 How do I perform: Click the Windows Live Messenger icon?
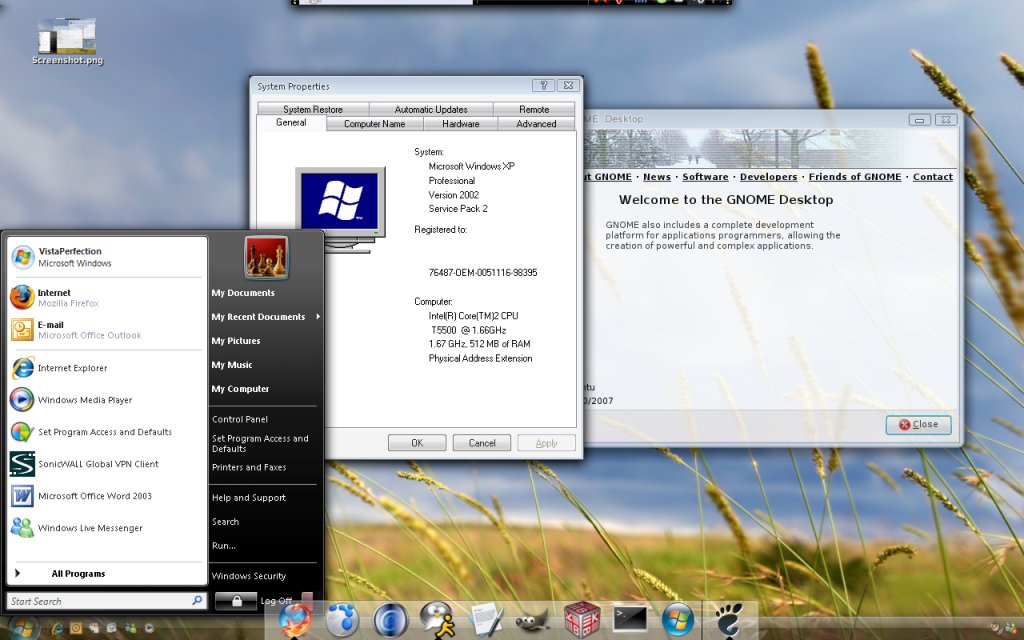pos(22,528)
